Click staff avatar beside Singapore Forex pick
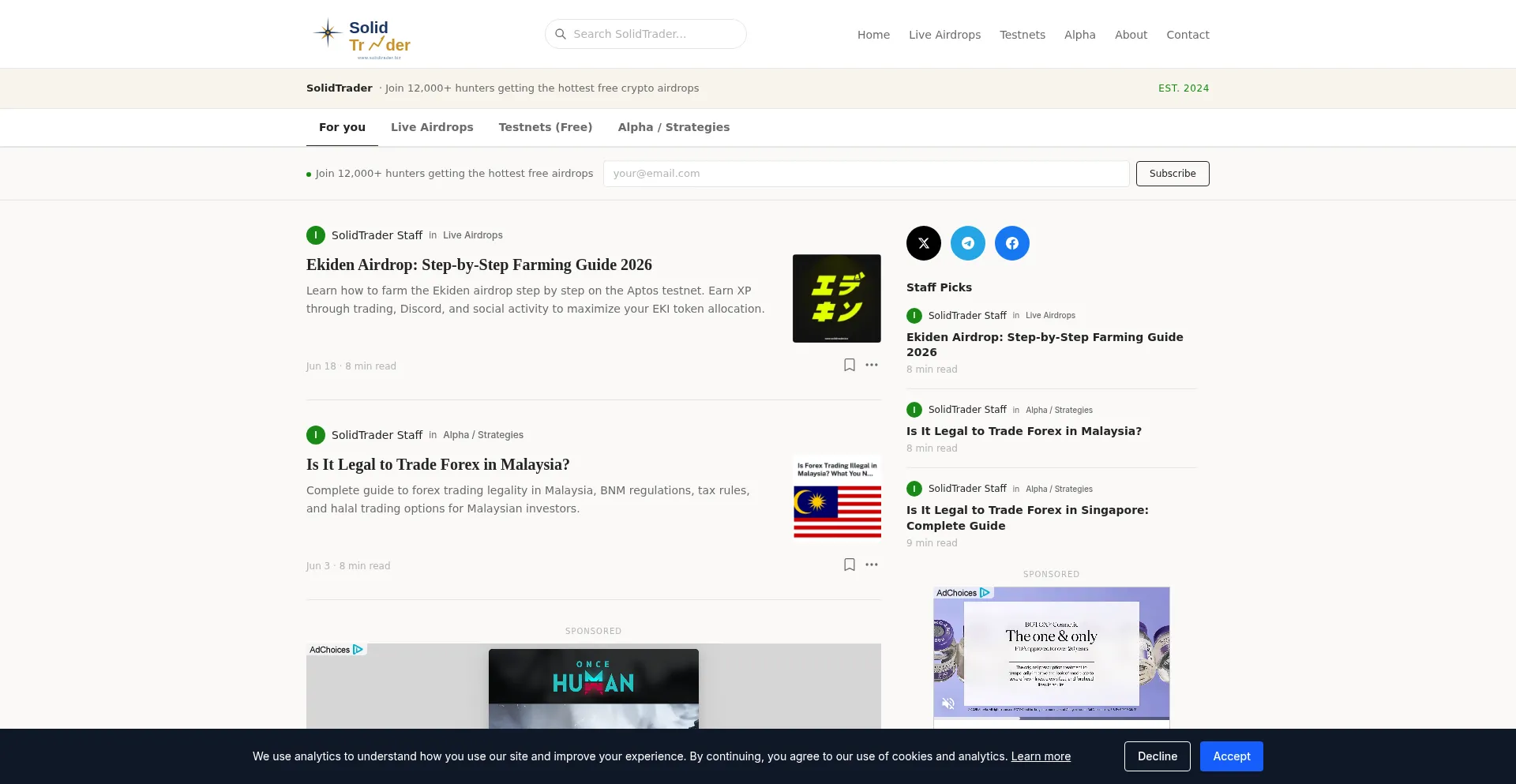The height and width of the screenshot is (784, 1516). (914, 489)
